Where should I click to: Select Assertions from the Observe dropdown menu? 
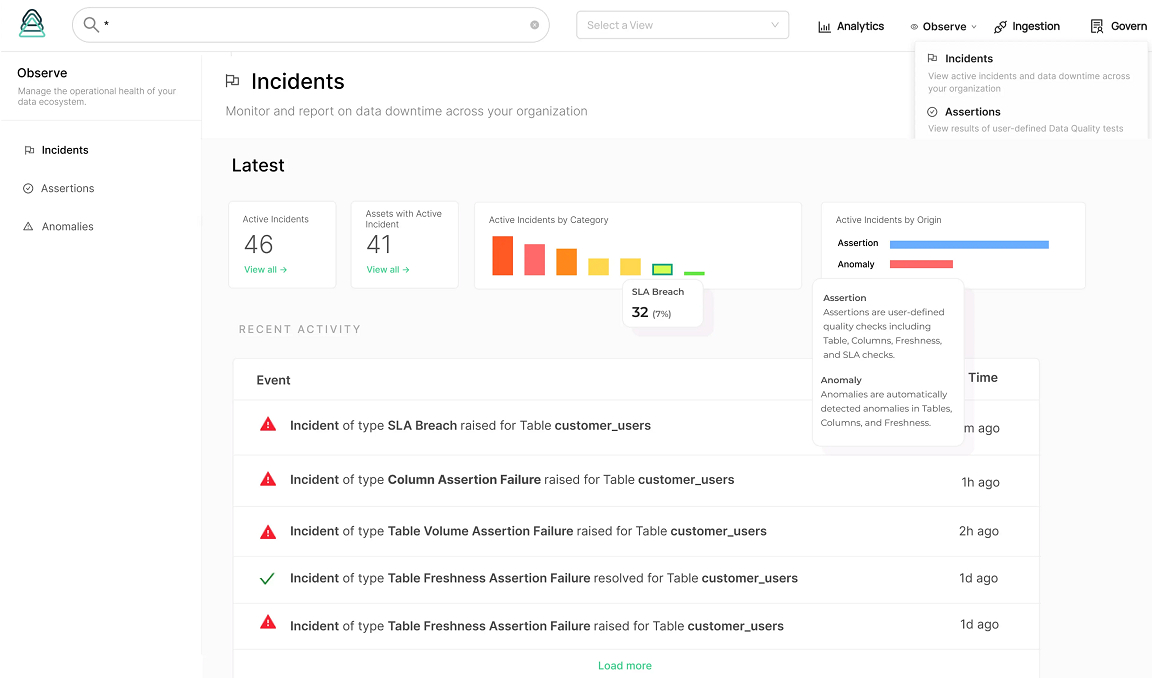972,112
